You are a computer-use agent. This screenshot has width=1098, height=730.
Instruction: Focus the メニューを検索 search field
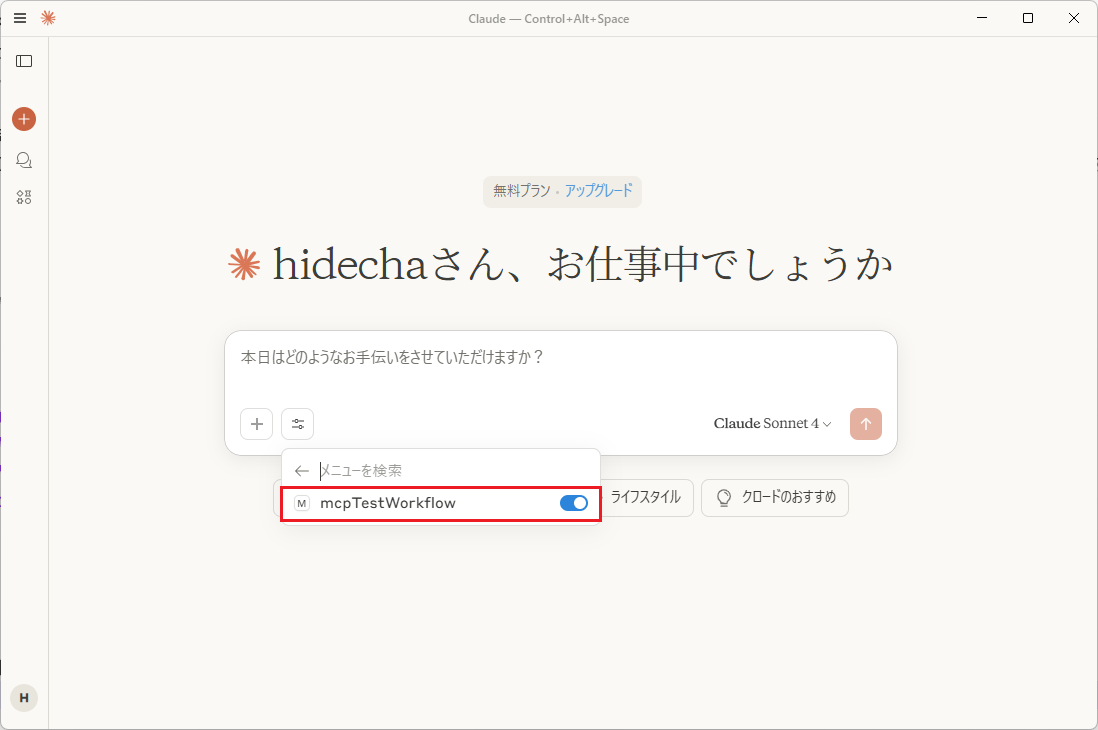point(455,471)
